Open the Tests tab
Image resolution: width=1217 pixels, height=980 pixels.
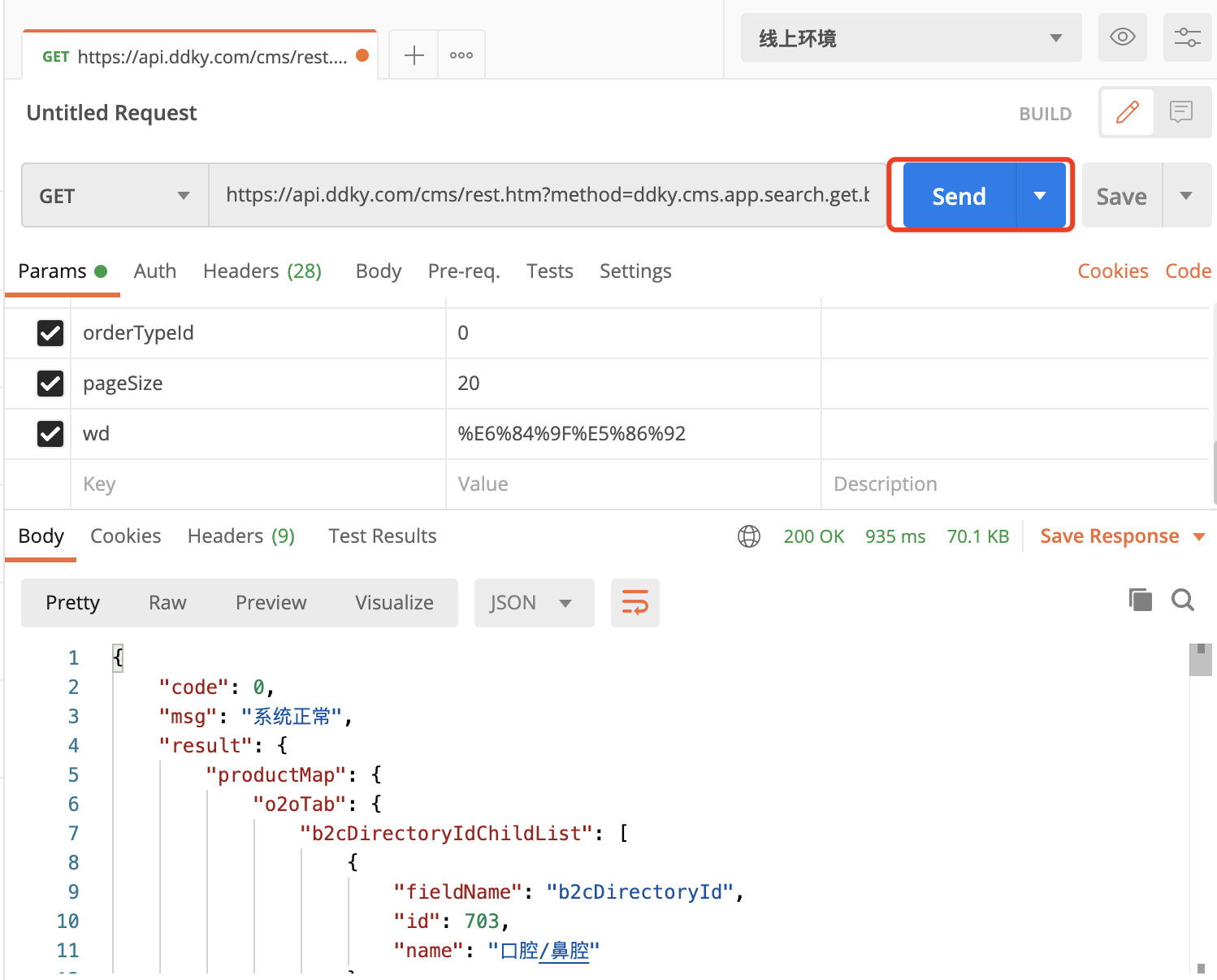[x=550, y=271]
